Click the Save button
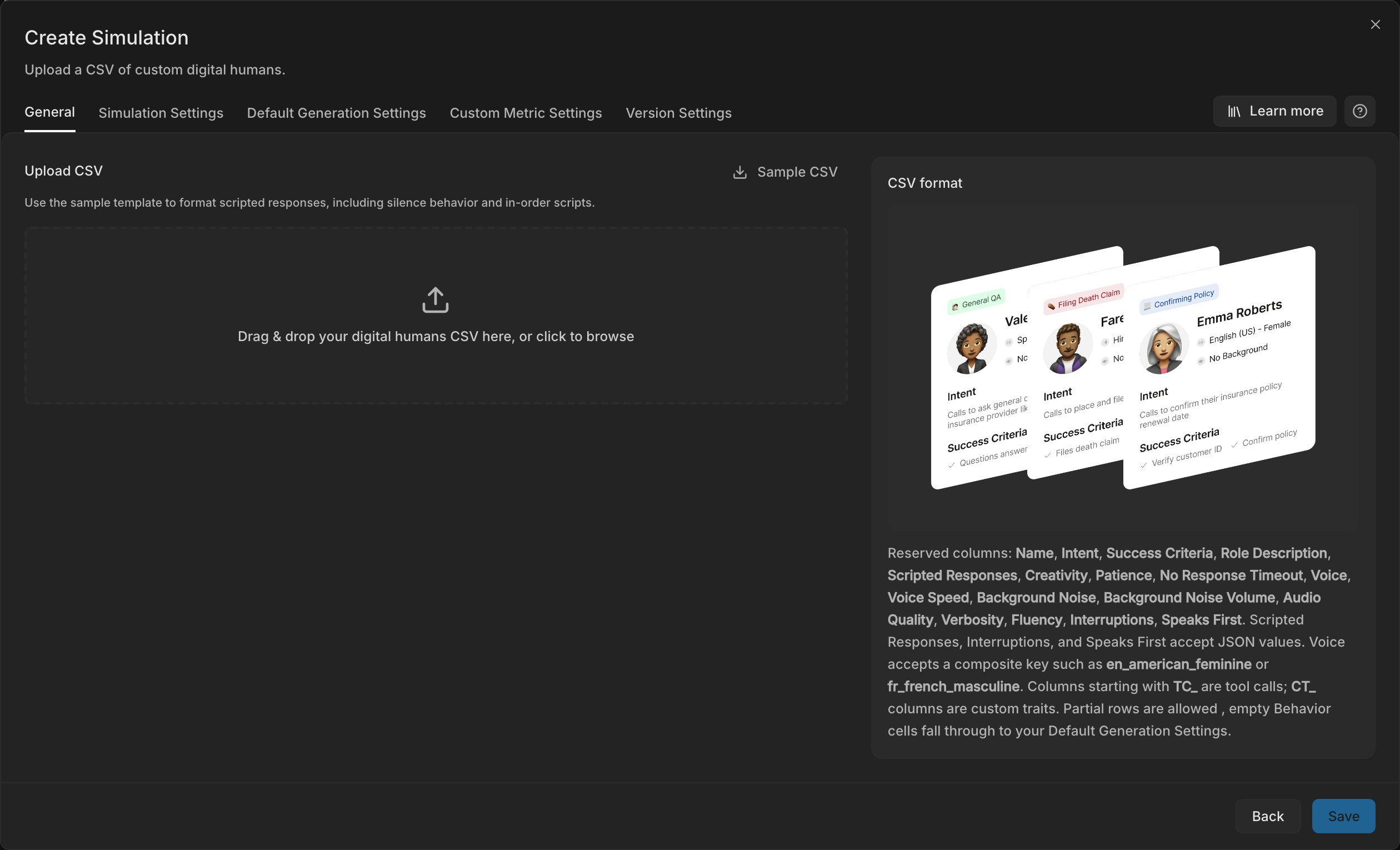The image size is (1400, 850). 1343,816
